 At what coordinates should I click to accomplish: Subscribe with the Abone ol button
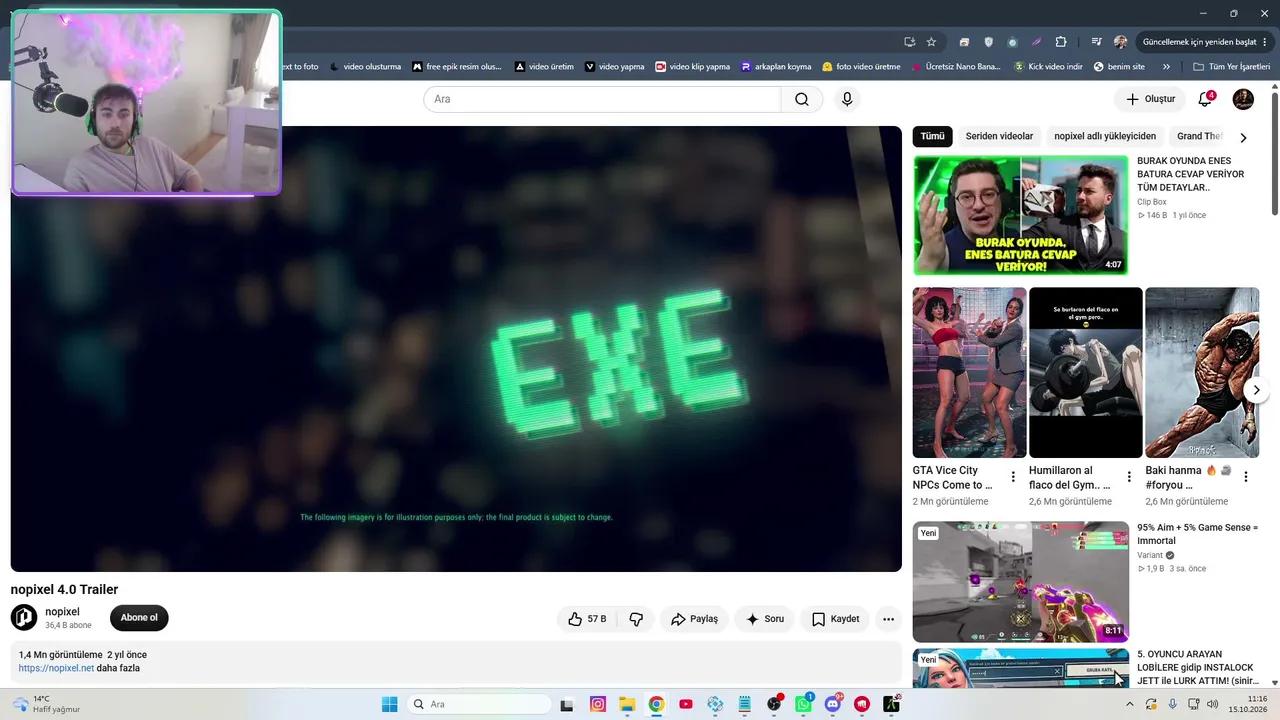139,618
